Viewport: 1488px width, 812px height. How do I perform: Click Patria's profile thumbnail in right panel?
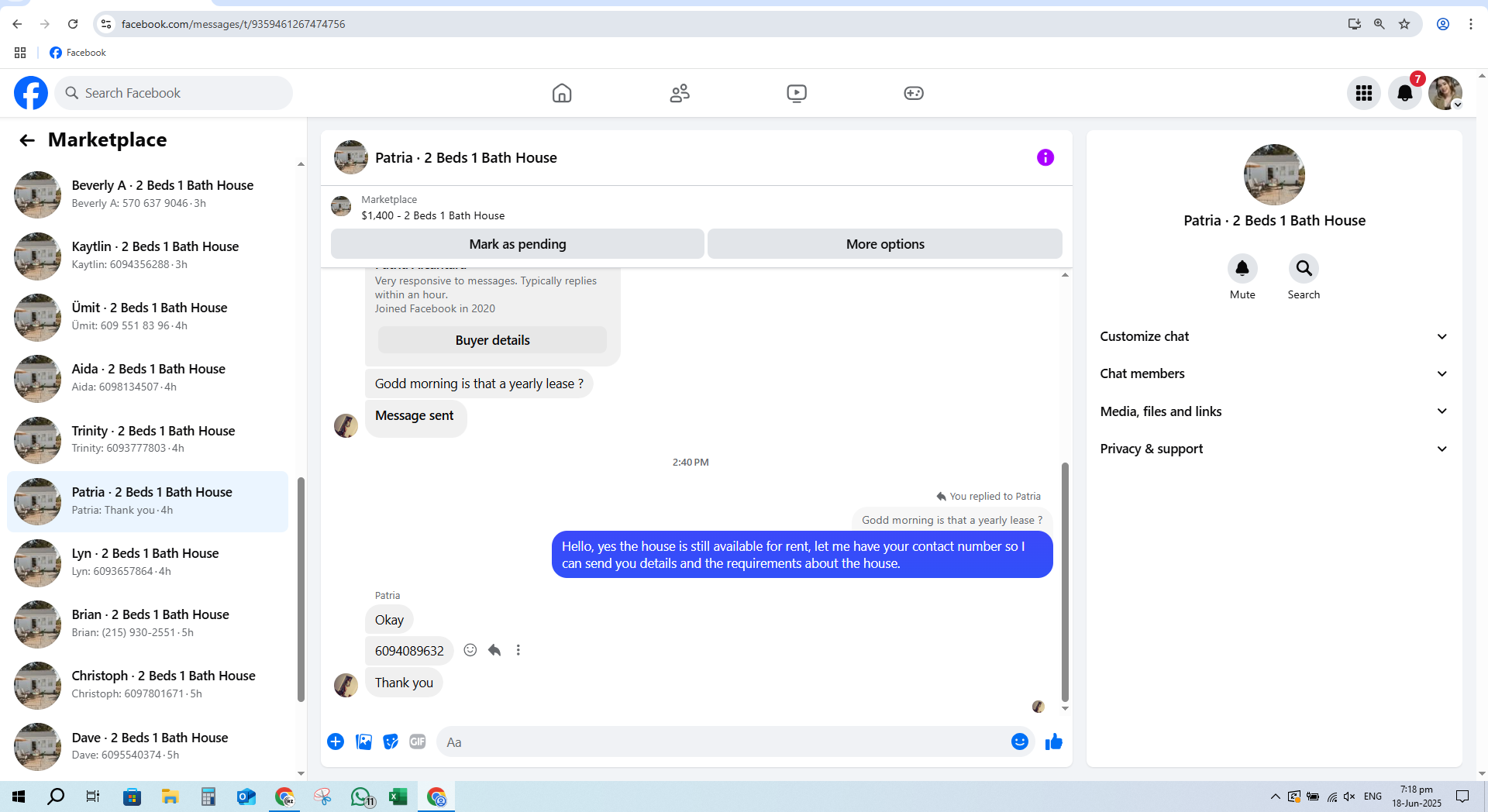[x=1274, y=174]
